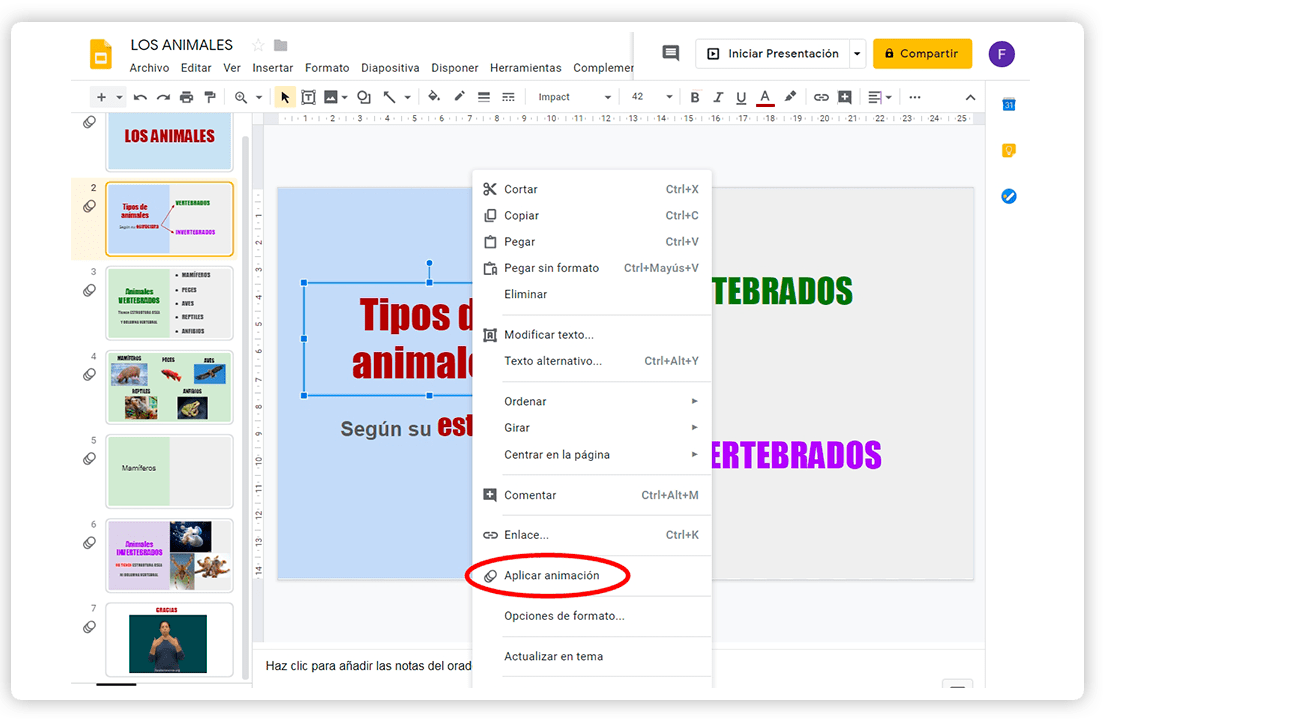Screen dimensions: 1307x728
Task: Toggle underline formatting button
Action: tap(741, 97)
